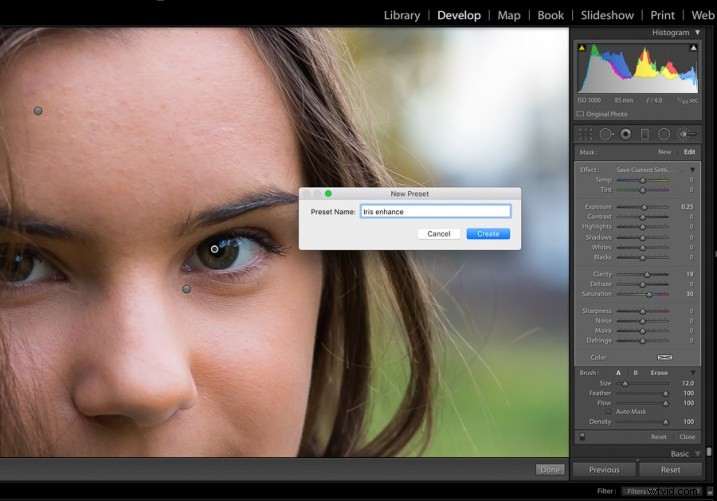Click Mask Edit
Viewport: 717px width, 501px height.
click(689, 152)
